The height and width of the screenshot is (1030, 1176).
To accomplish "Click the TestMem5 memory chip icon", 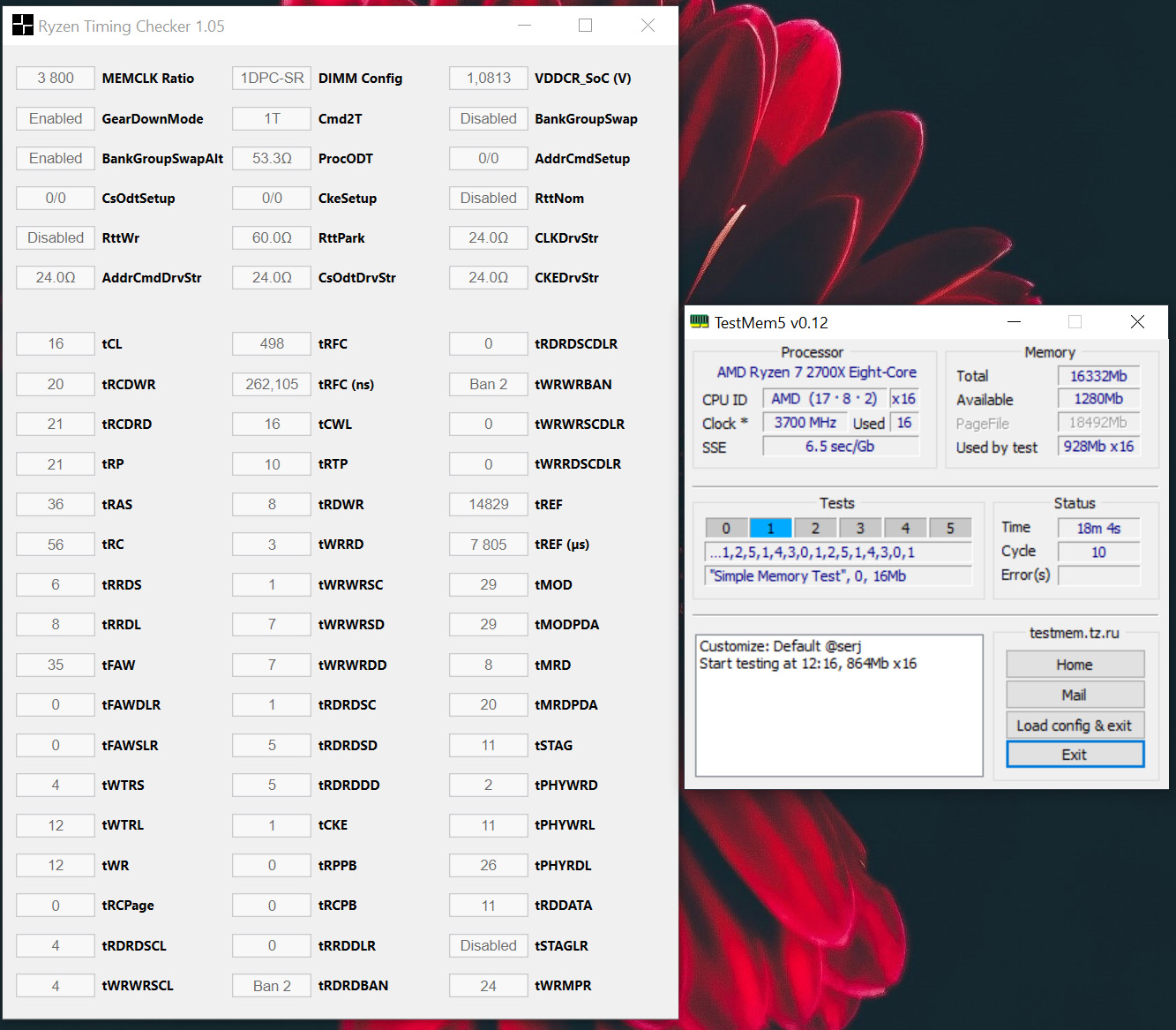I will coord(700,322).
